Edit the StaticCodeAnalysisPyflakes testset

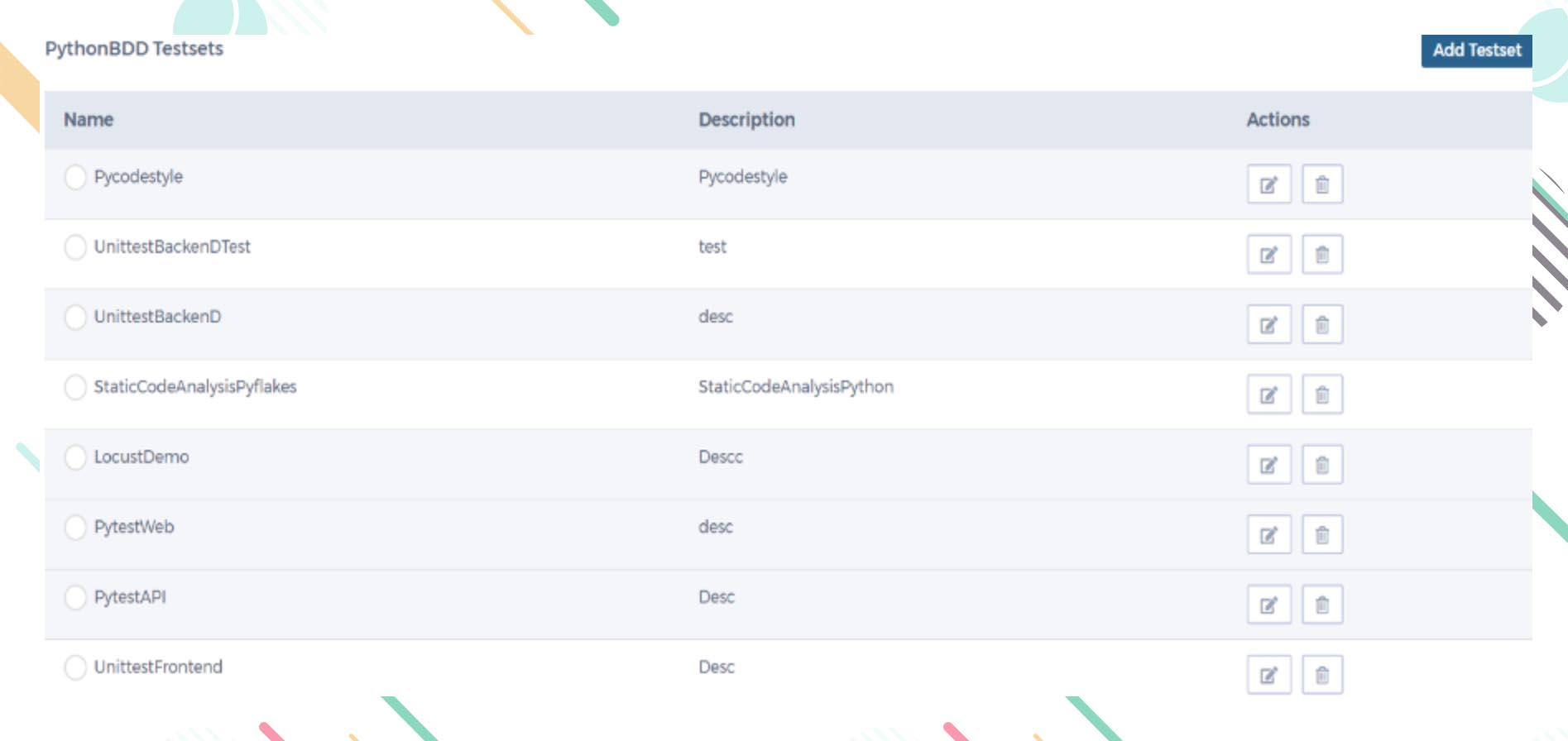[1268, 394]
